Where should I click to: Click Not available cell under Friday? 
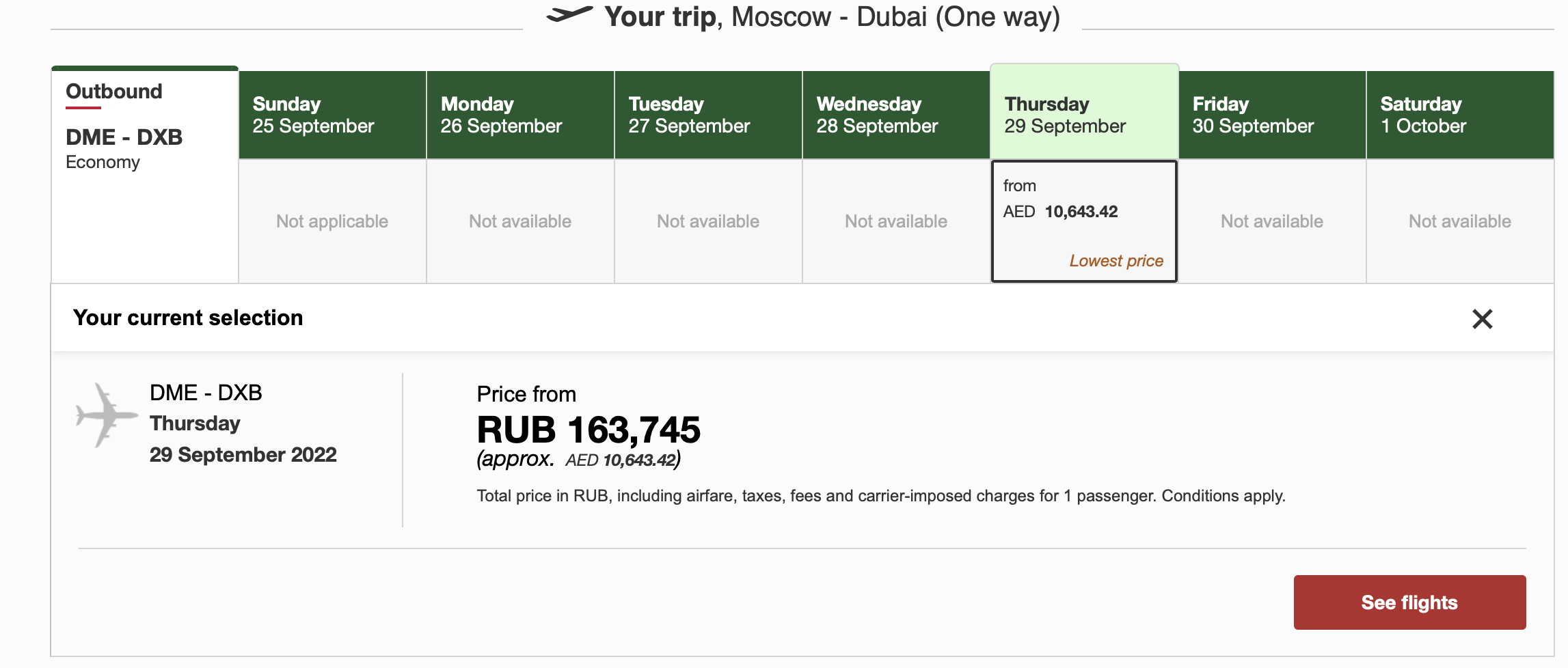point(1272,221)
